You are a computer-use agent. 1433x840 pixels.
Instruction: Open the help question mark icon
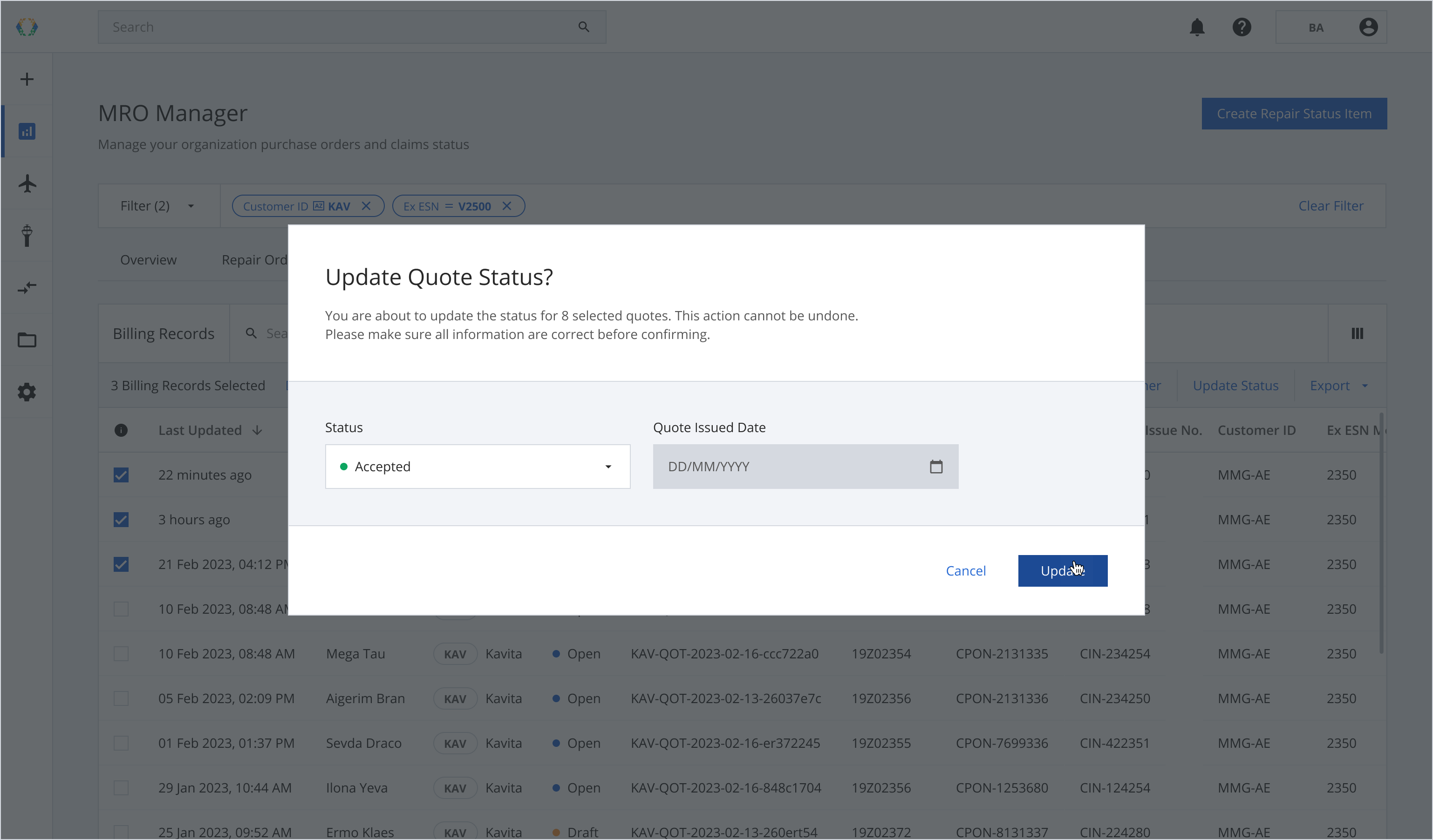(1242, 27)
